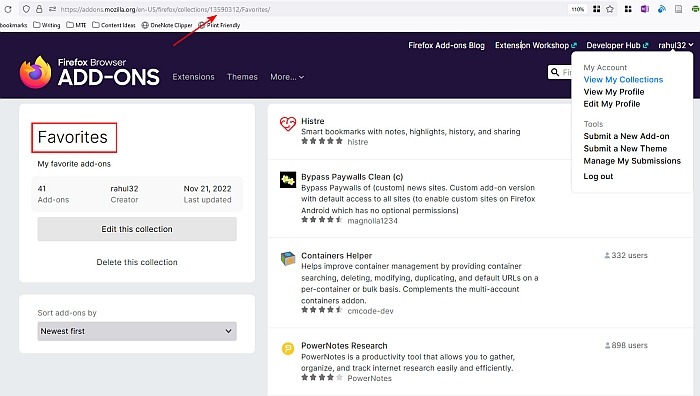Collapse the rahul32 account menu
This screenshot has width=700, height=396.
coord(675,45)
